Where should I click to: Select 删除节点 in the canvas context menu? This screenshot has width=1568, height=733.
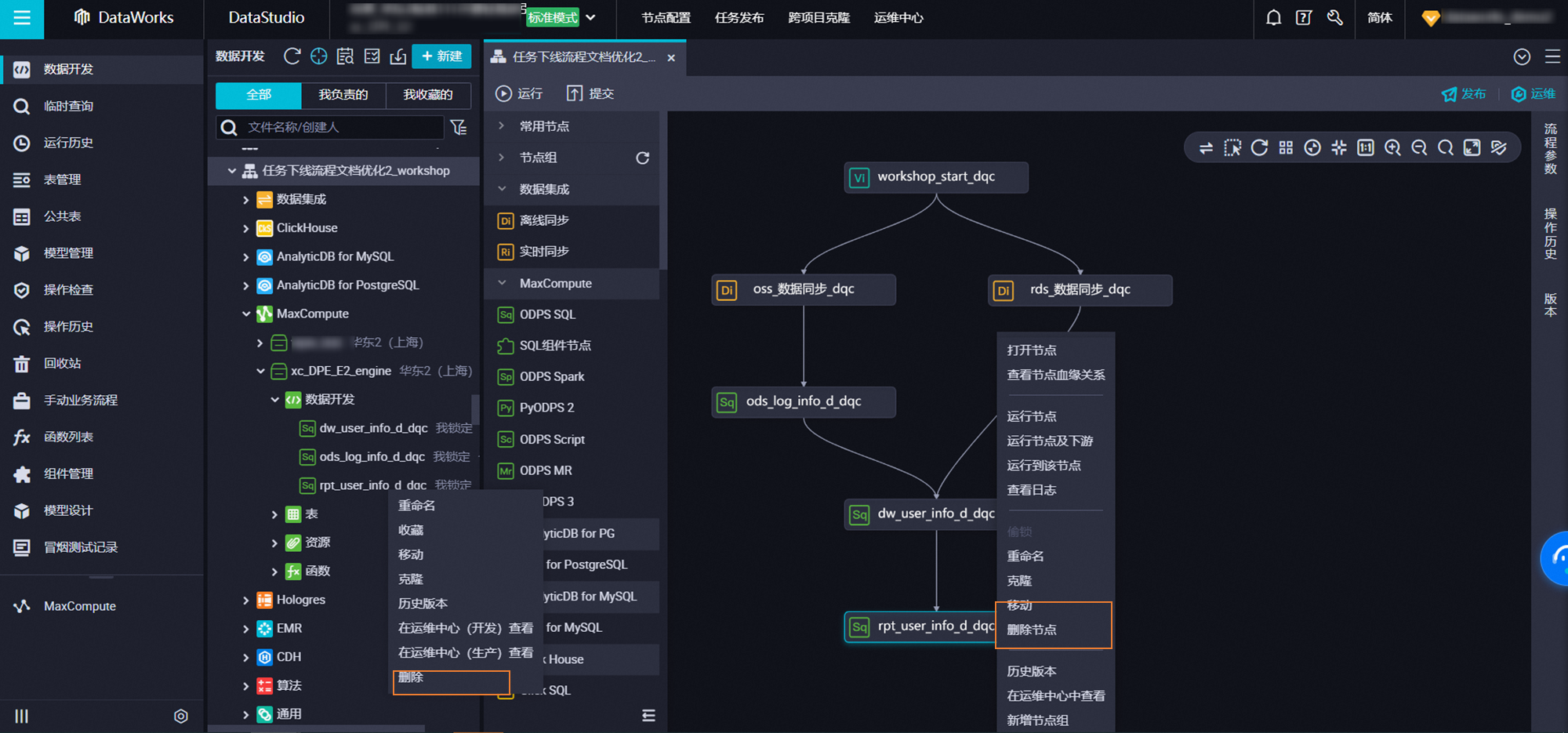coord(1032,630)
